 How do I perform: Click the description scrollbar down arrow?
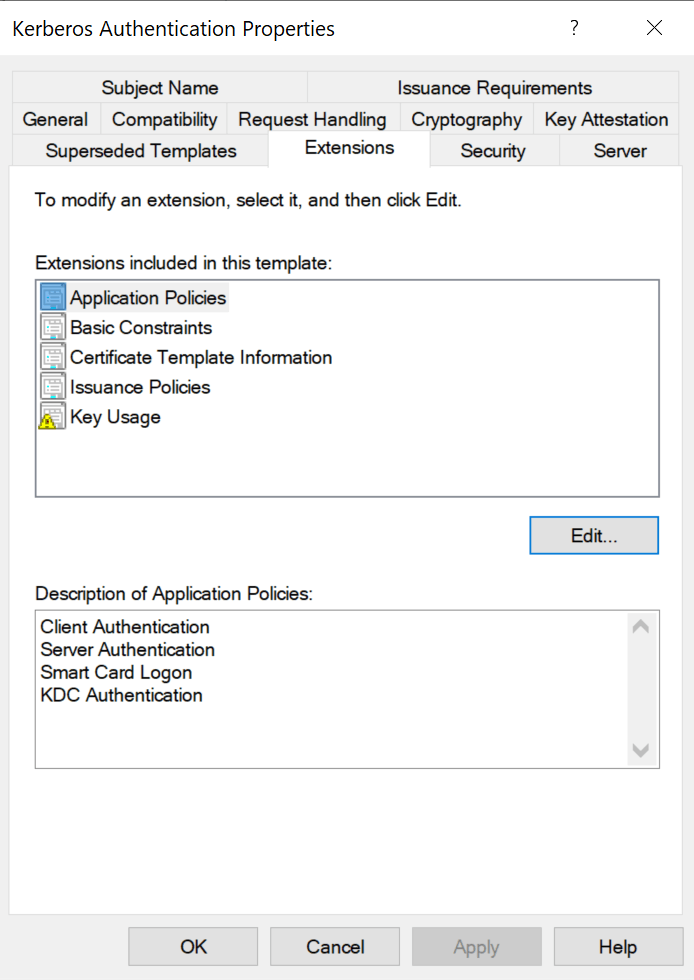[641, 751]
